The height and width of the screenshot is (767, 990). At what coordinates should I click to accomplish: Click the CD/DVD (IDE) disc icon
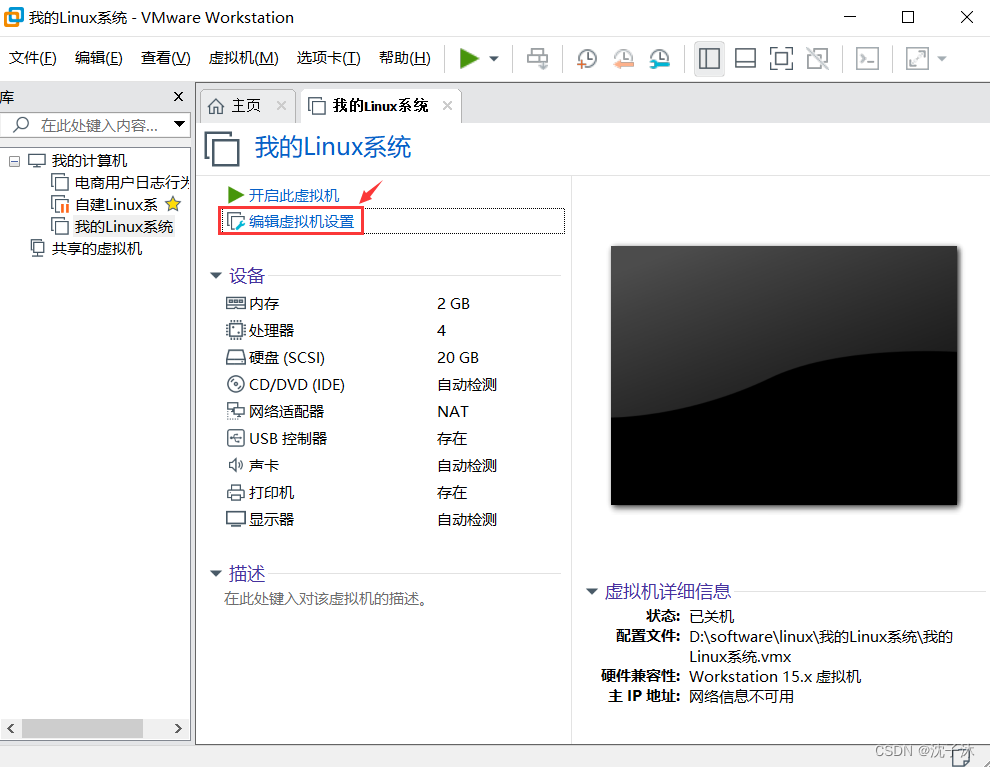coord(236,384)
